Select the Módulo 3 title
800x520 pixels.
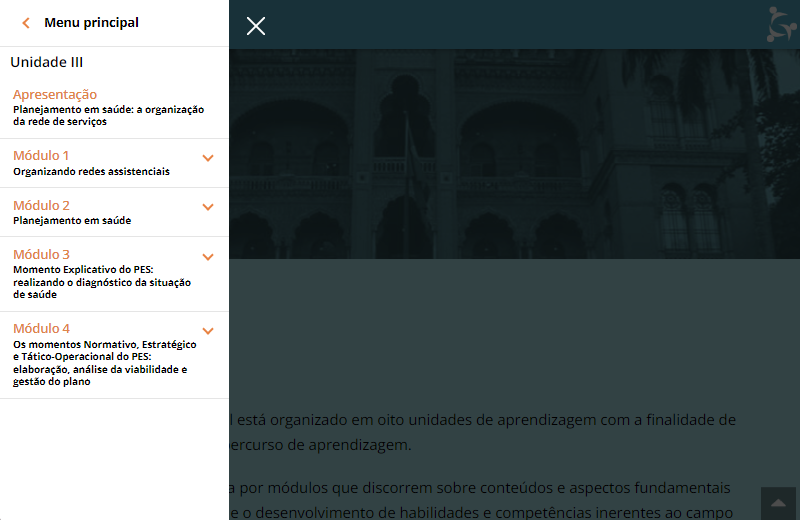pos(41,254)
